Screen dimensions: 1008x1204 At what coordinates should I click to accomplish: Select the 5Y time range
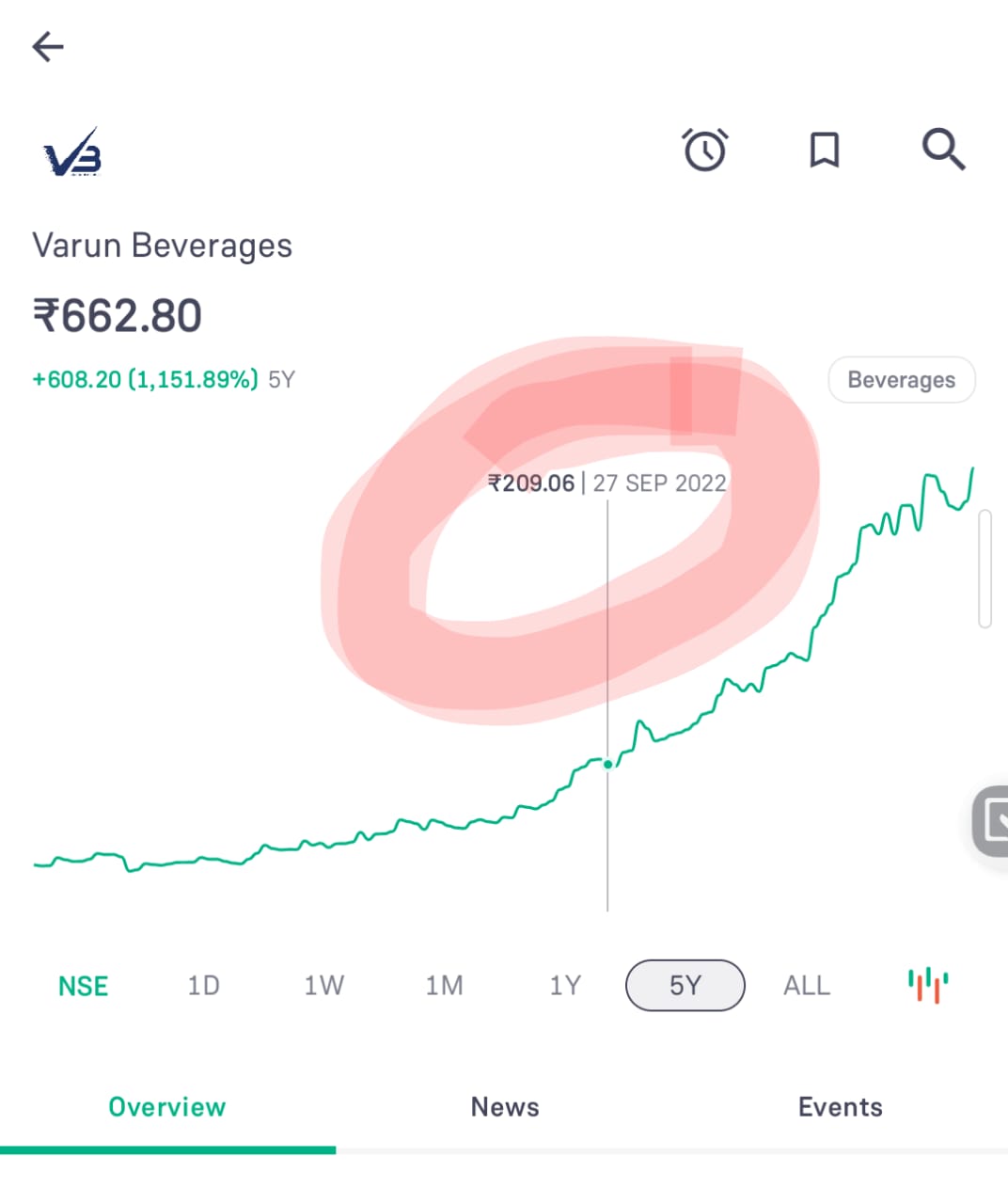pos(685,985)
